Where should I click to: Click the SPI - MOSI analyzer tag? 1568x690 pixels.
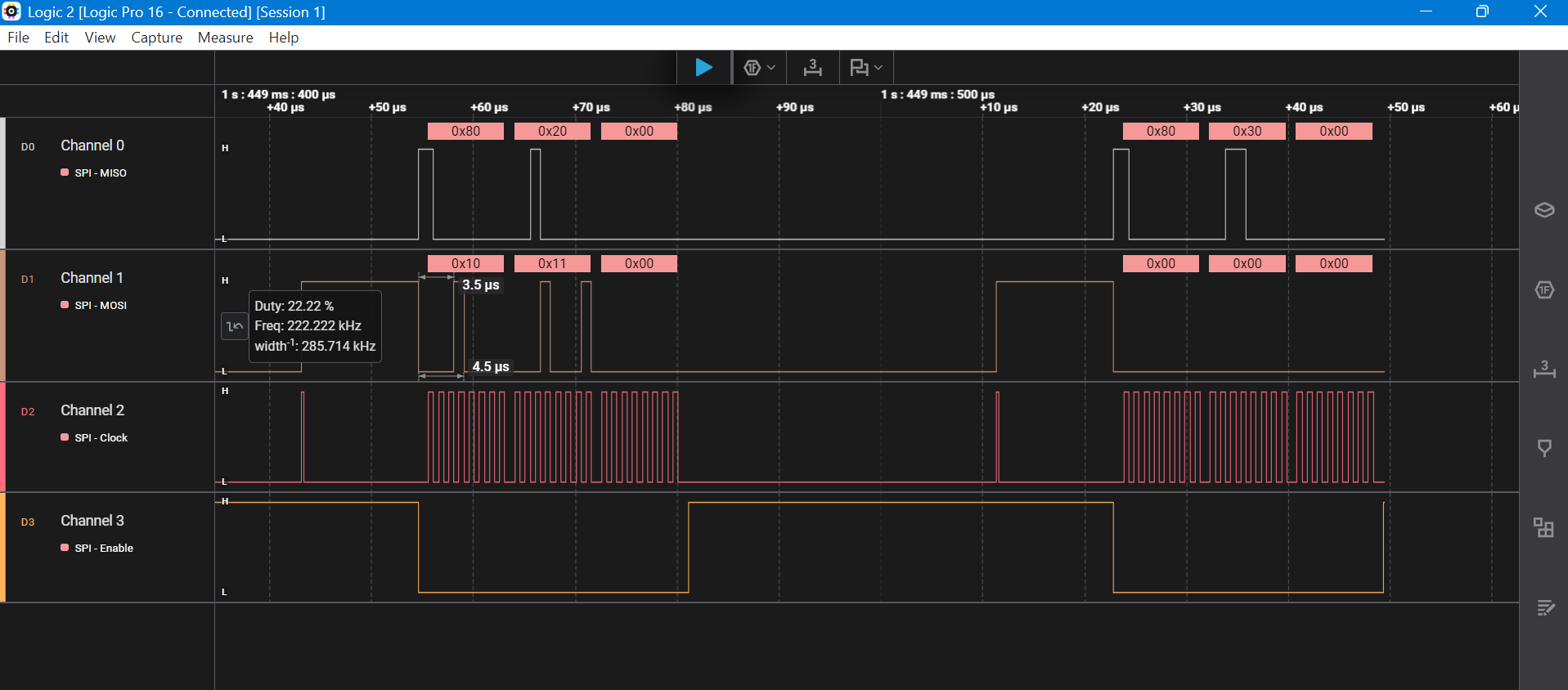[94, 306]
